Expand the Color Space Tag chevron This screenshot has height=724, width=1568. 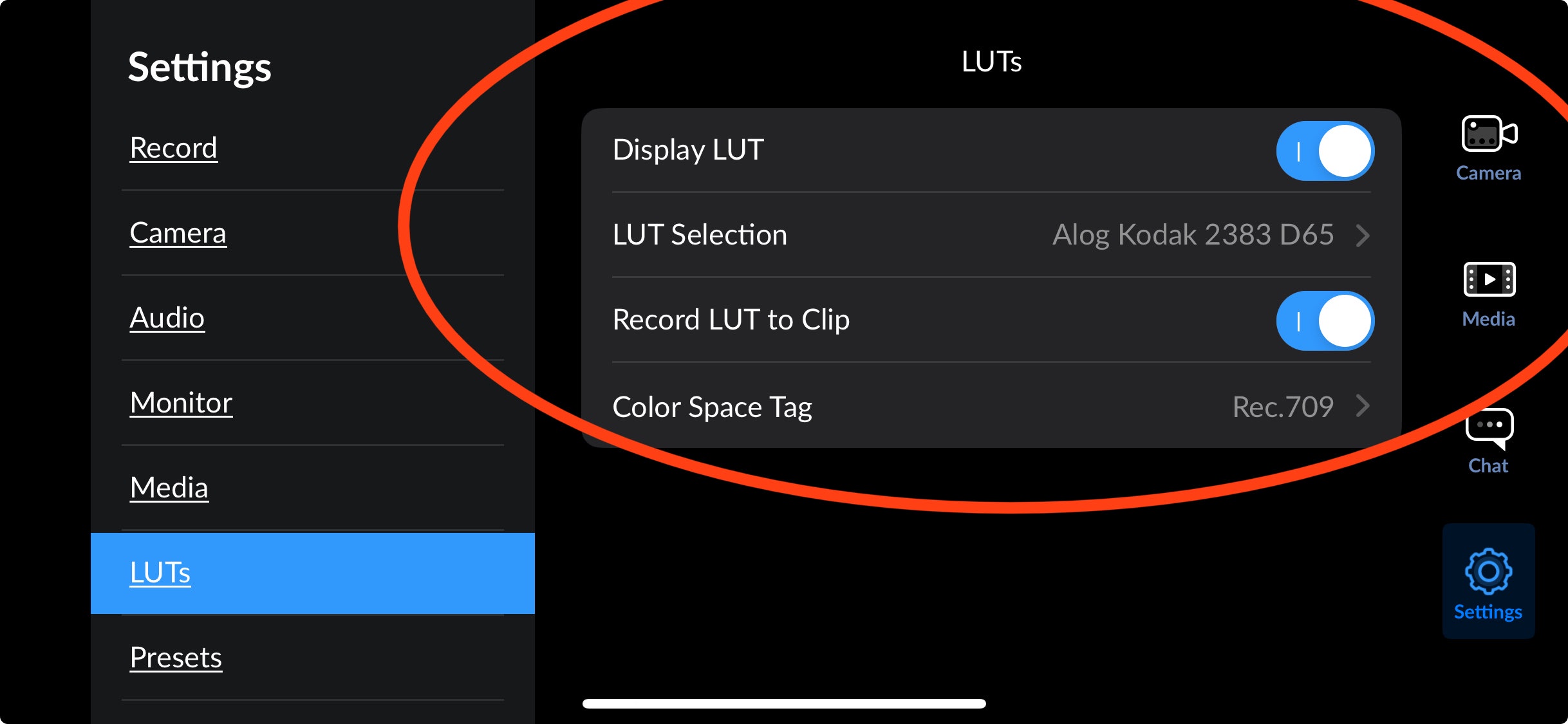1363,406
